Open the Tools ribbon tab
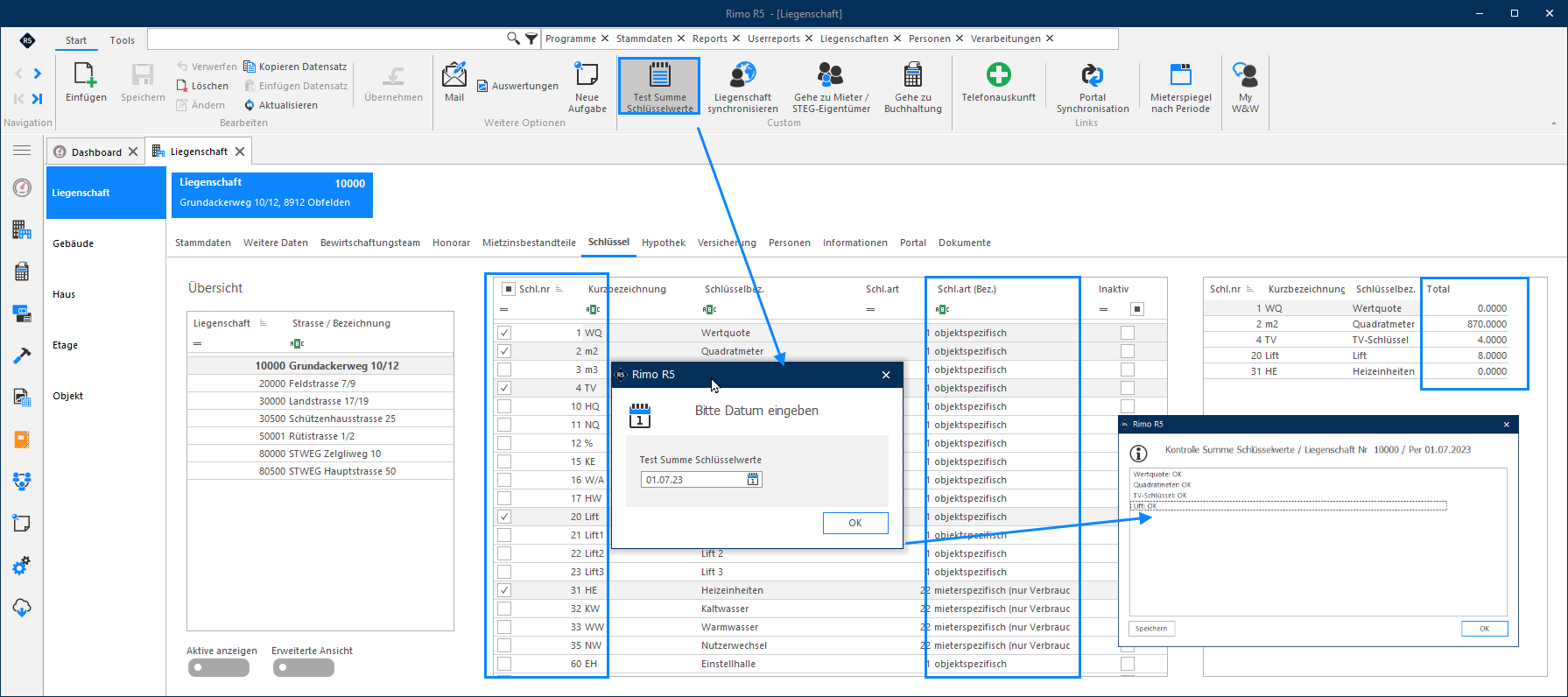The width and height of the screenshot is (1568, 697). [x=123, y=40]
